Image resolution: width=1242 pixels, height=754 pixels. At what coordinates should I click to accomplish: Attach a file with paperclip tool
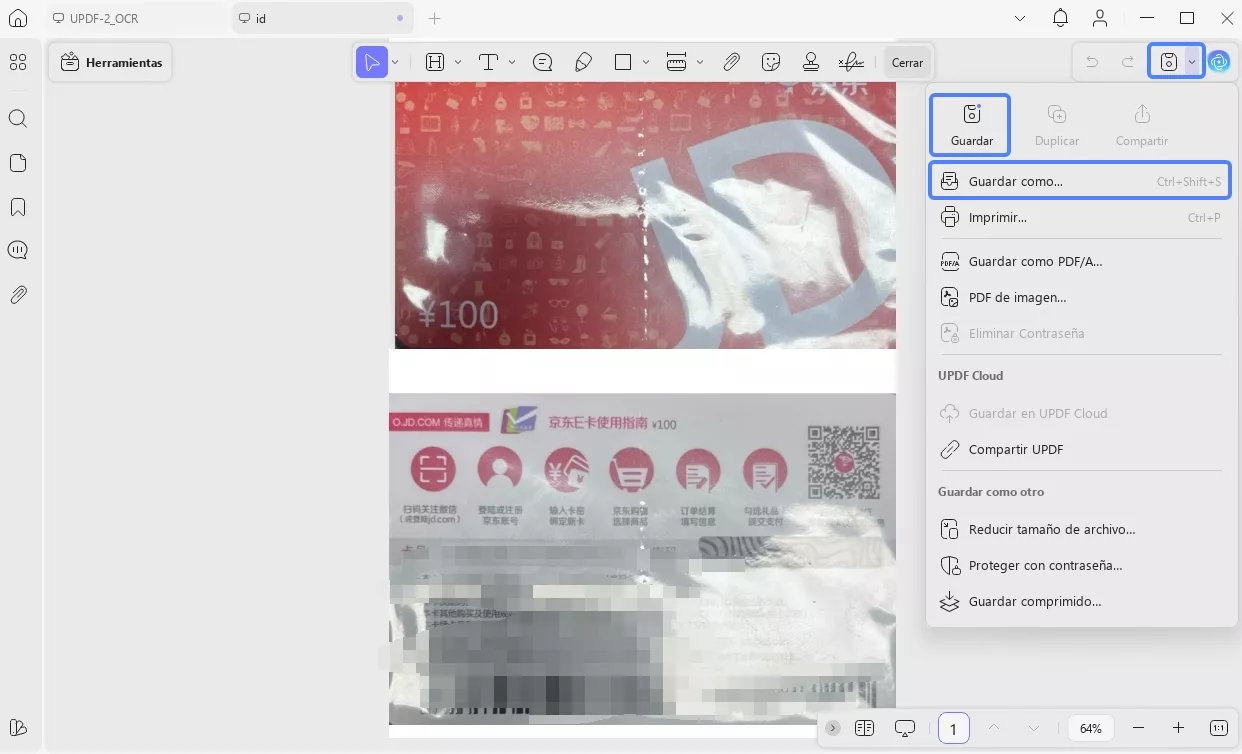coord(731,62)
